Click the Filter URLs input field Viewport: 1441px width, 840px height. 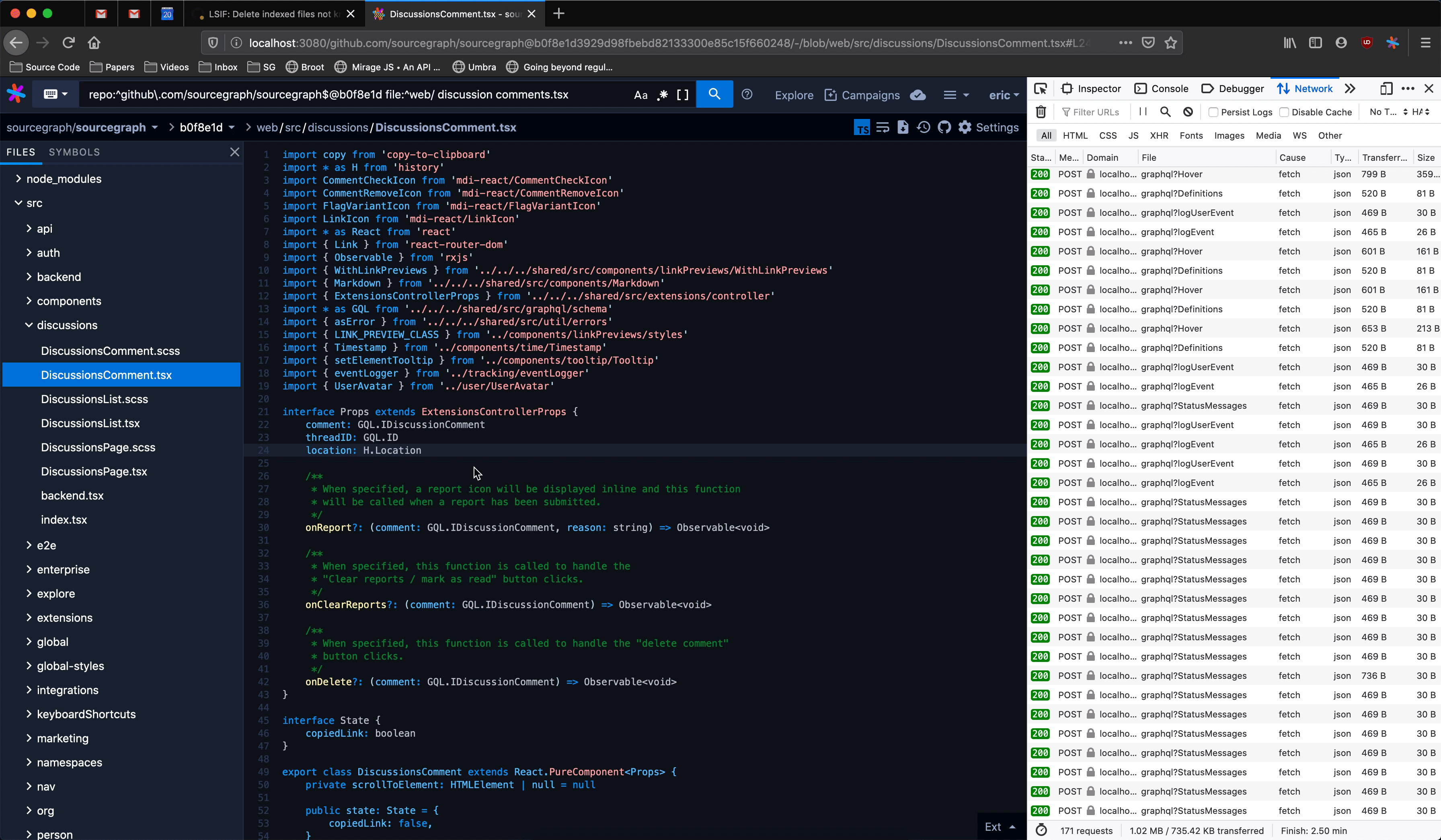(1095, 112)
